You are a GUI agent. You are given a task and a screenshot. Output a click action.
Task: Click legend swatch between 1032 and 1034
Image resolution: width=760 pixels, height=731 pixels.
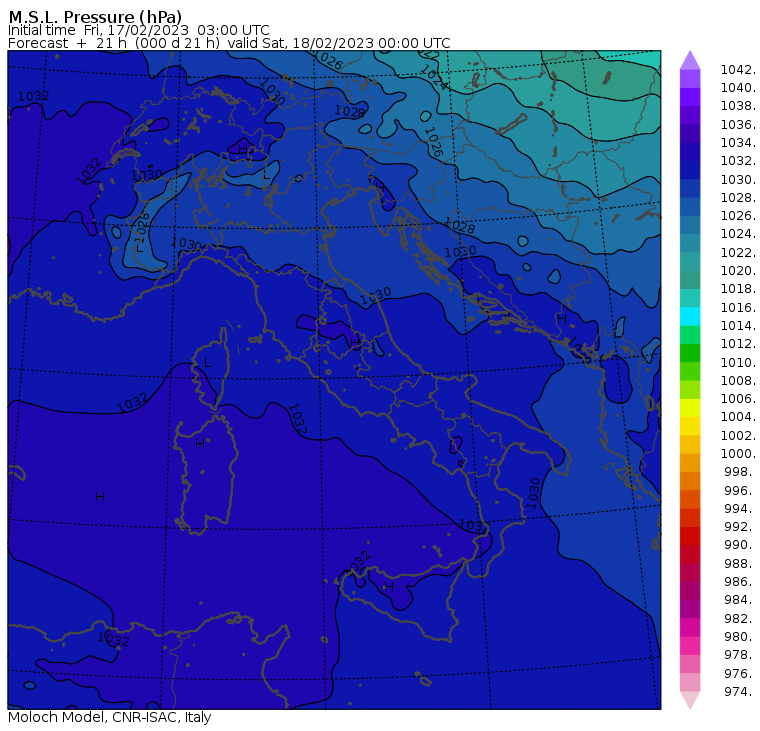coord(690,152)
